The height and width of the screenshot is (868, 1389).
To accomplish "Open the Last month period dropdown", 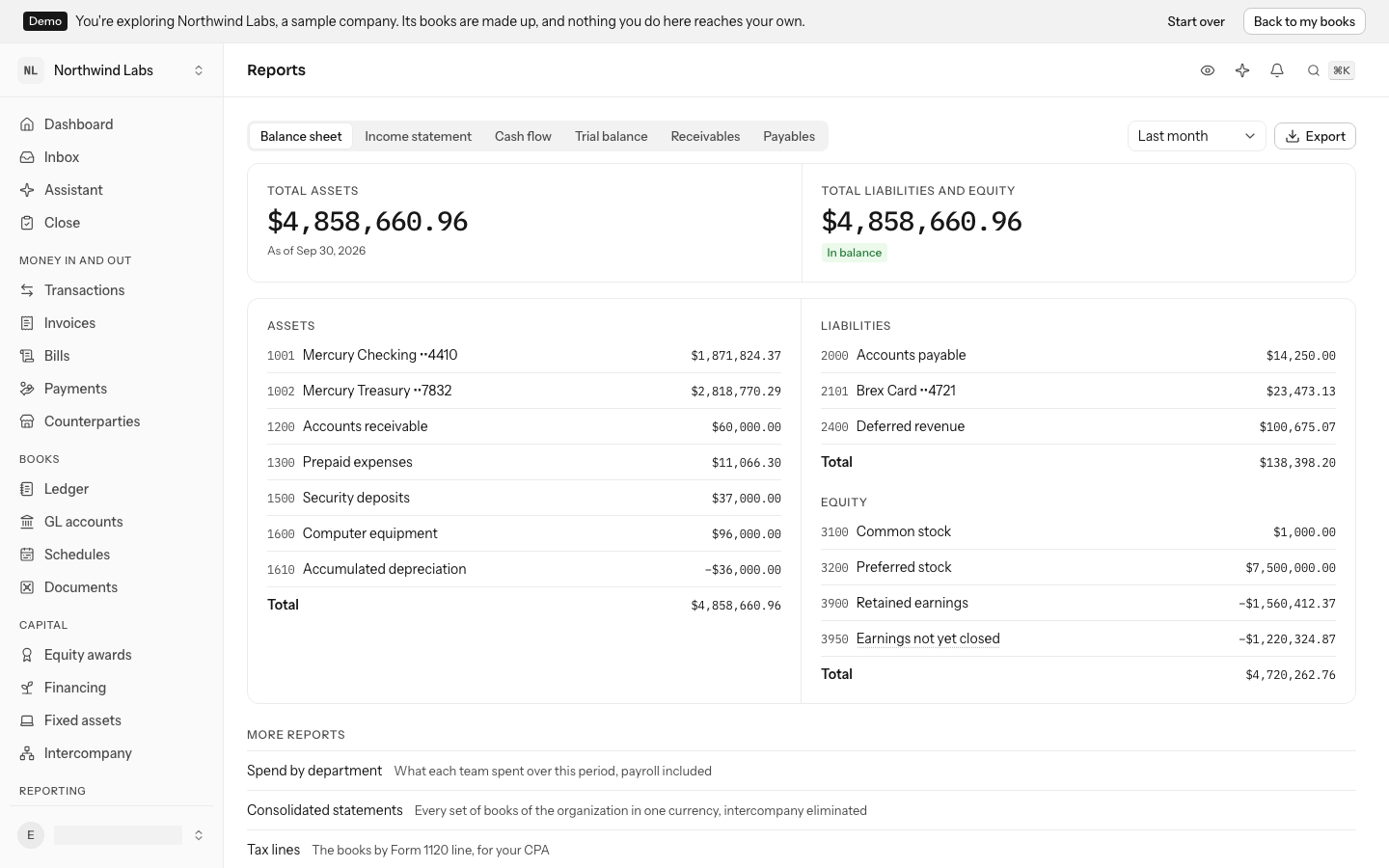I will click(x=1196, y=136).
